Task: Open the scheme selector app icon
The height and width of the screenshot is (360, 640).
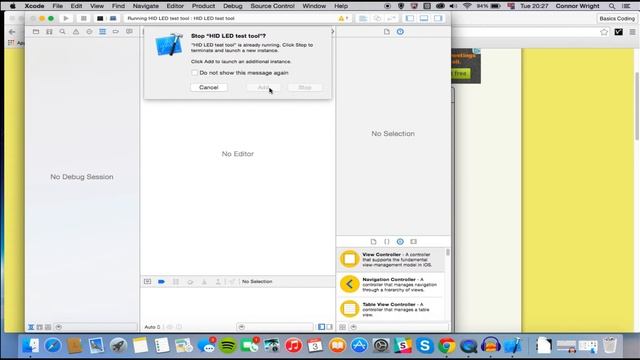Action: [100, 18]
